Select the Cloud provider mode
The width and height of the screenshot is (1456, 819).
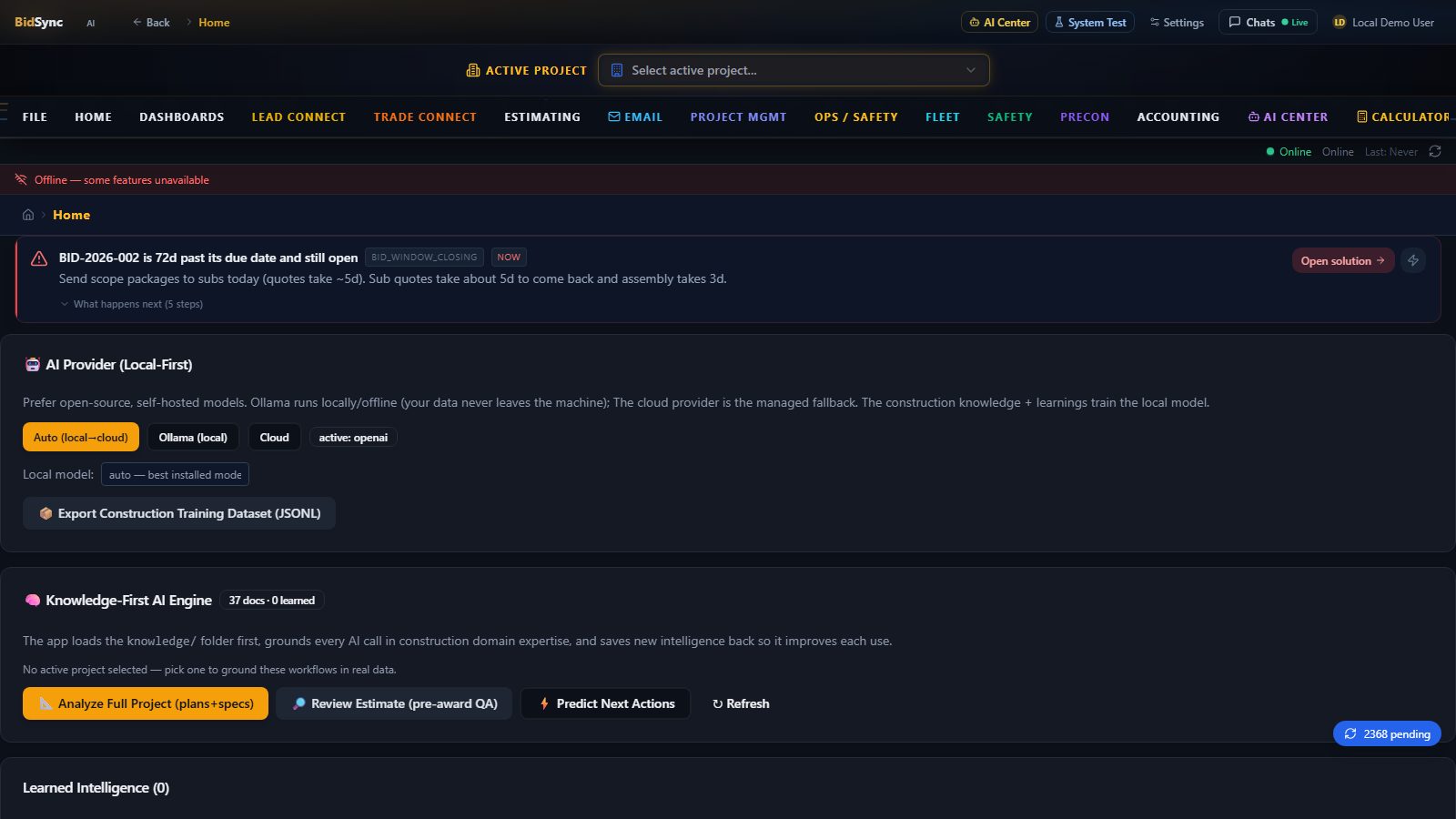[x=274, y=437]
